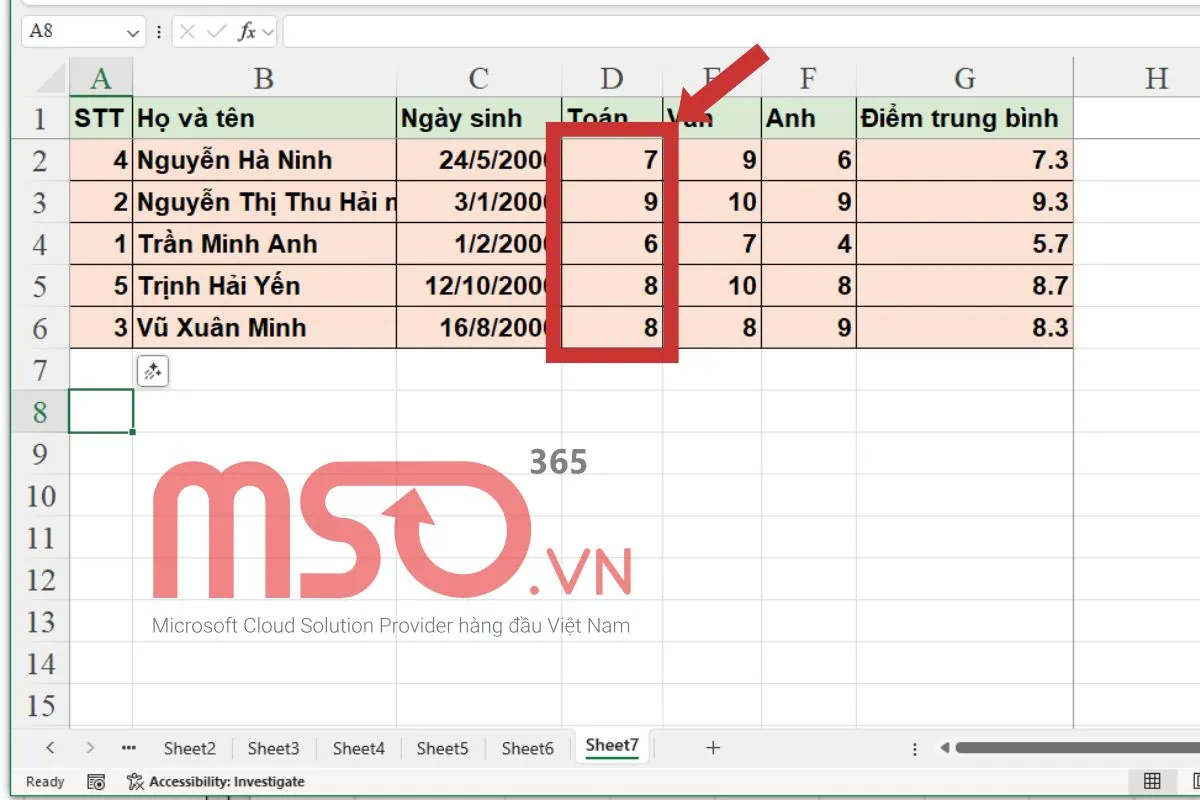Switch to Normal view icon in status bar
The image size is (1200, 800).
1152,781
